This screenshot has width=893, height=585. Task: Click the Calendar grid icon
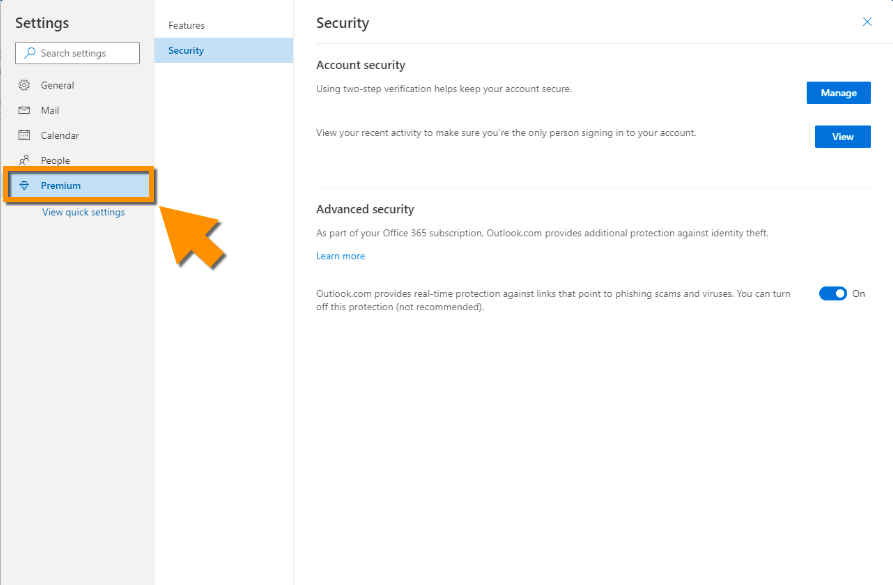tap(25, 135)
